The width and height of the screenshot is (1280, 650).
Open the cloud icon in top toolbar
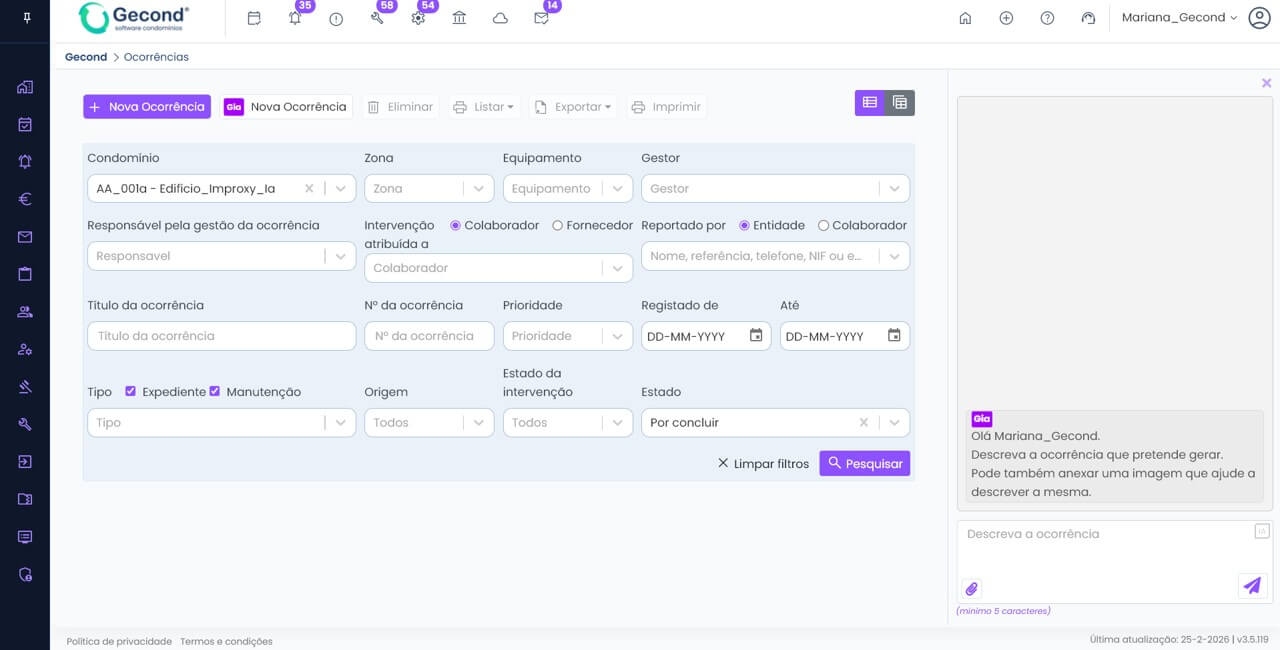click(x=500, y=18)
